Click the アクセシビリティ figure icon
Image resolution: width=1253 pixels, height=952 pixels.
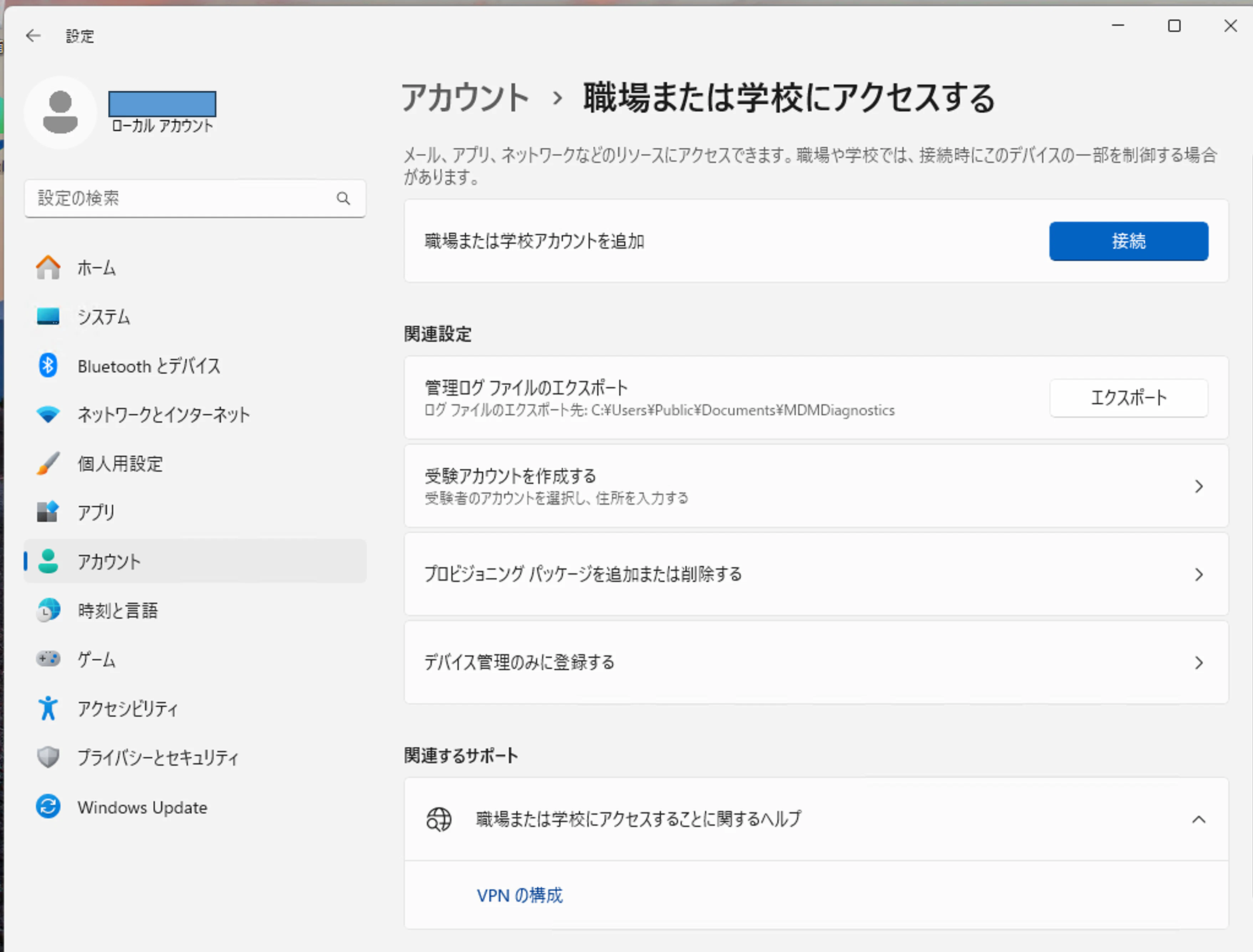[48, 708]
